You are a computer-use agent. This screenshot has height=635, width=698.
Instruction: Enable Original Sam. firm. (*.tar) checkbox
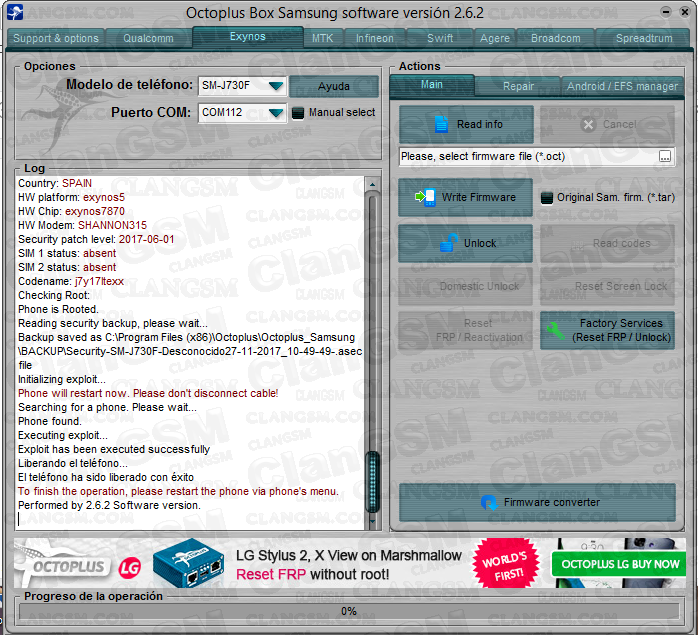pos(547,198)
